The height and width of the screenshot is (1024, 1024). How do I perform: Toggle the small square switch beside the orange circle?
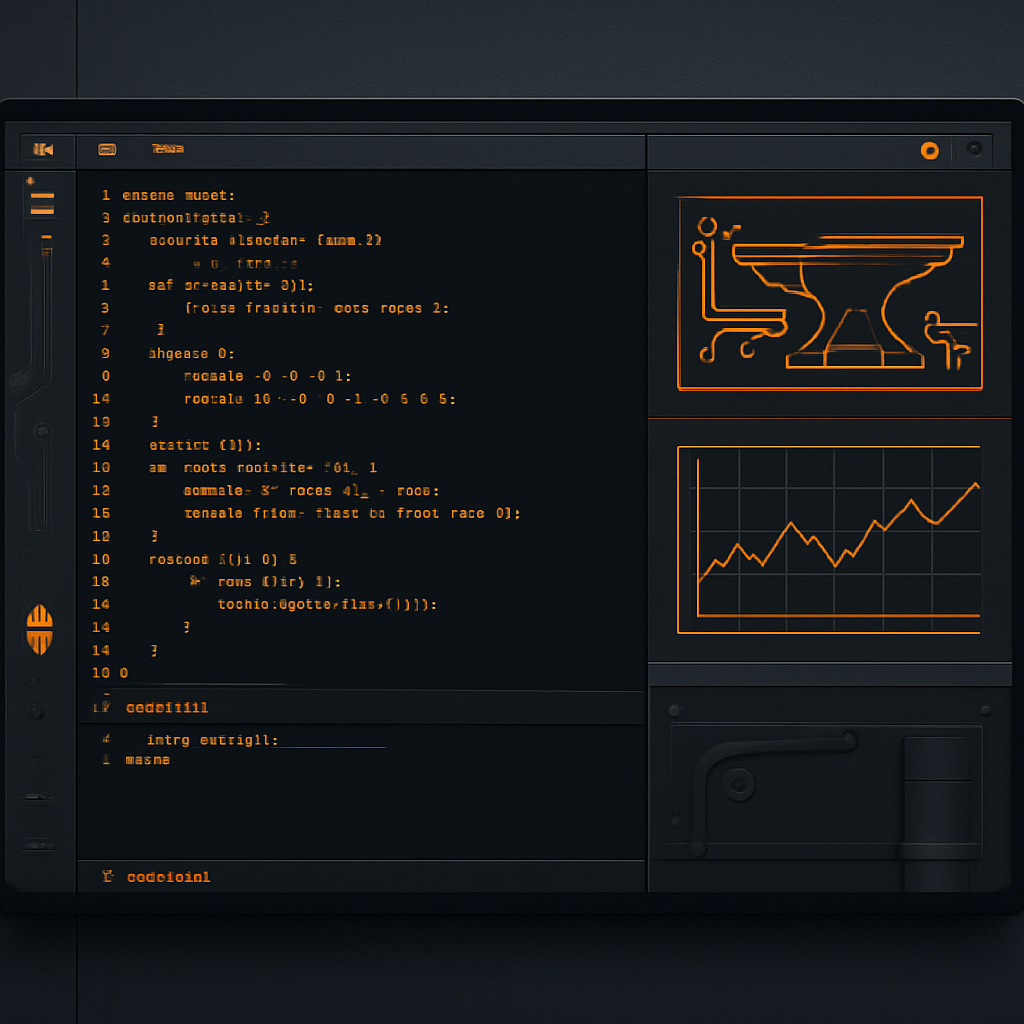pyautogui.click(x=973, y=151)
